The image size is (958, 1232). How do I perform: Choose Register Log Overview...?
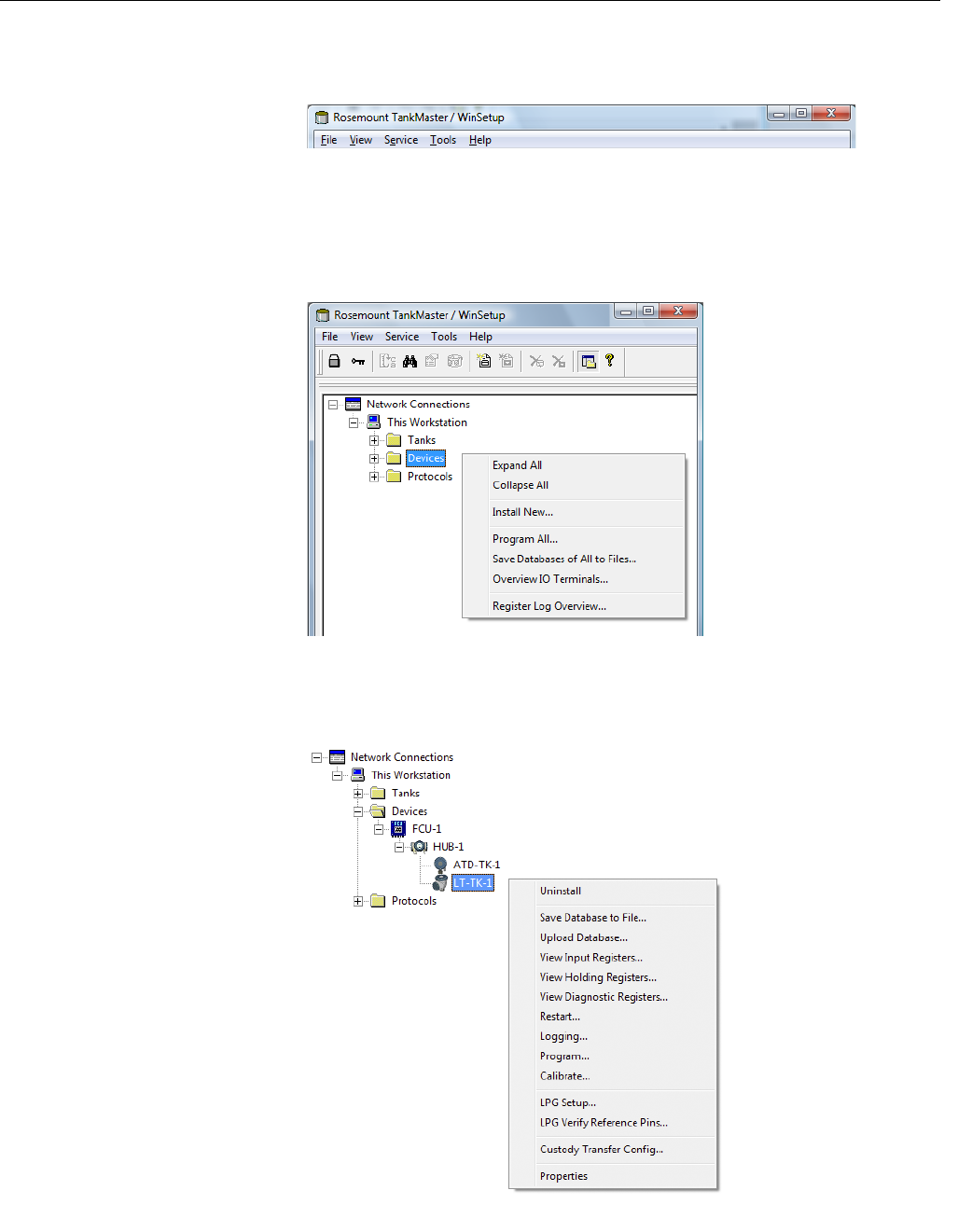pos(574,606)
